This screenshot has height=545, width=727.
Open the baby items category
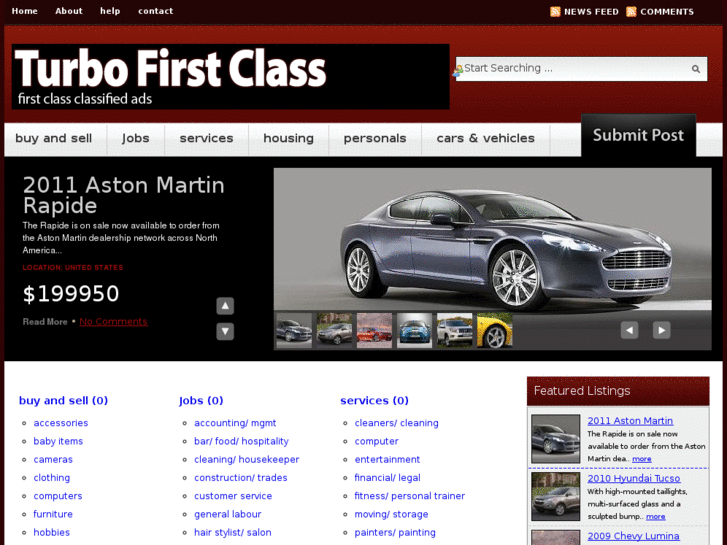pos(58,441)
